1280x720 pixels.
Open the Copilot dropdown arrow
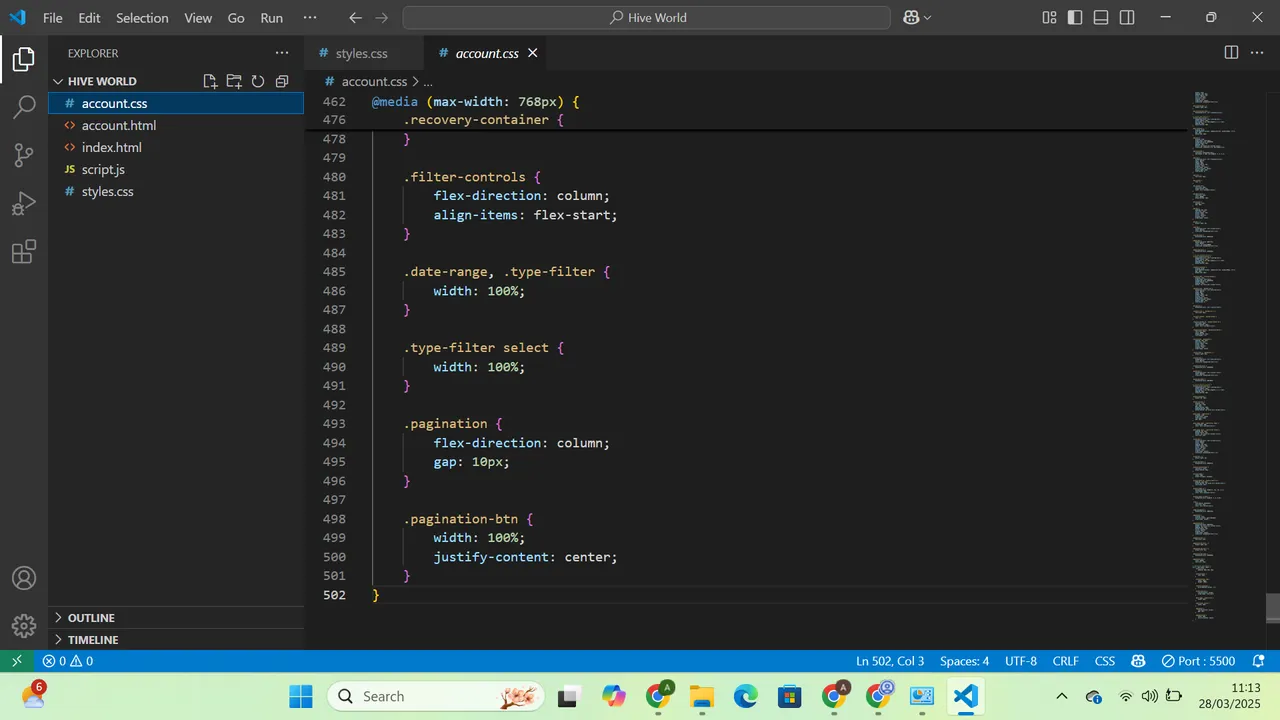coord(927,18)
